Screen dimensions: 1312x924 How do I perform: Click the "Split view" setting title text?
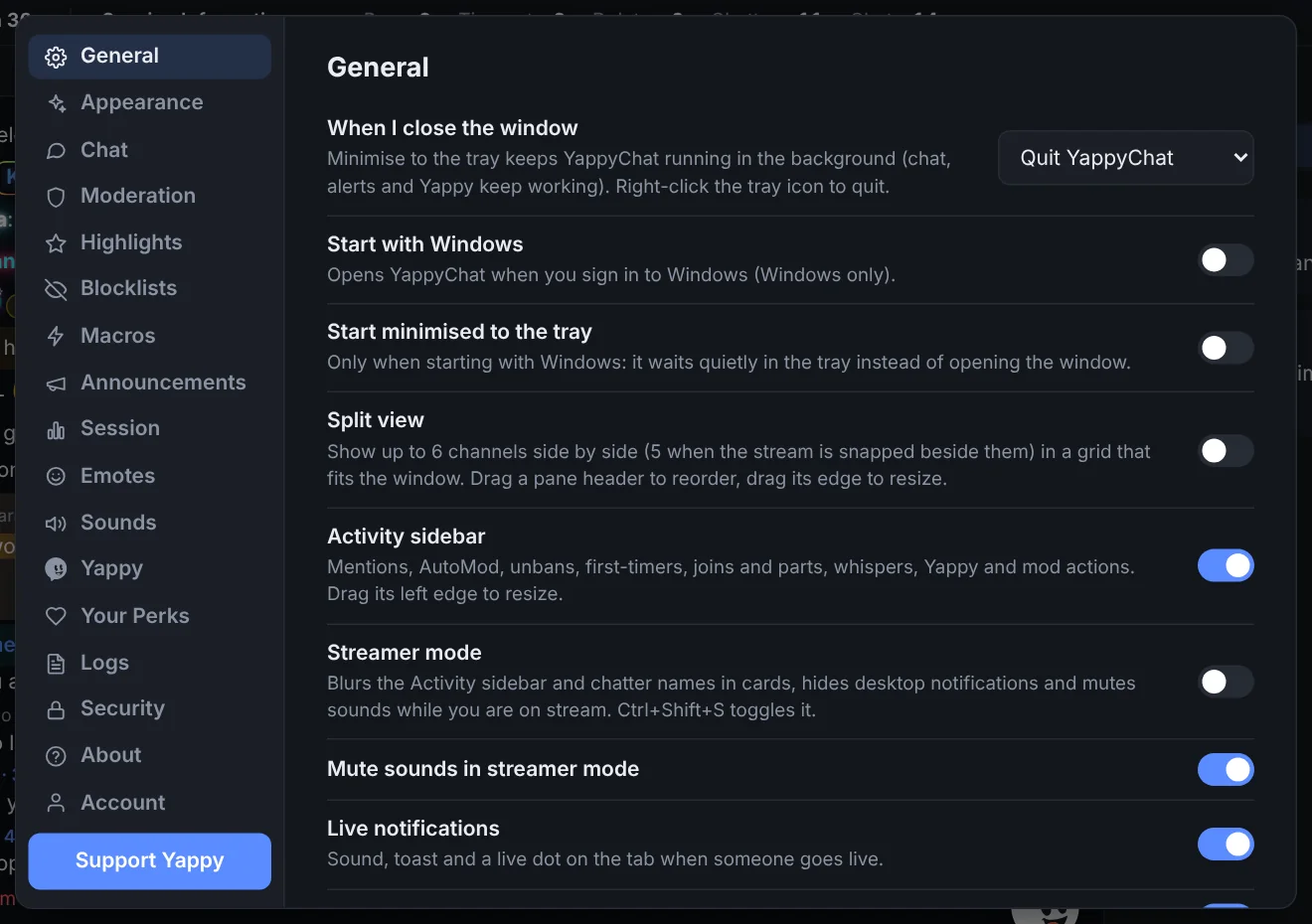[376, 420]
